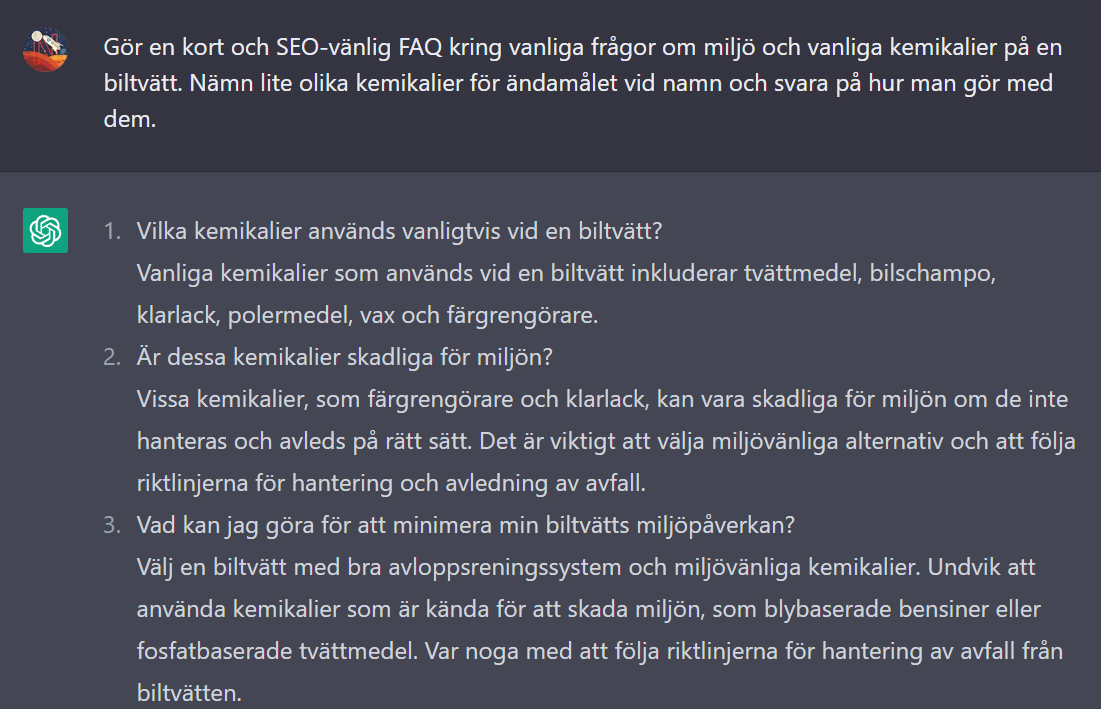Select the user prompt starting 'Gör en kort'
The width and height of the screenshot is (1101, 709).
(x=583, y=83)
